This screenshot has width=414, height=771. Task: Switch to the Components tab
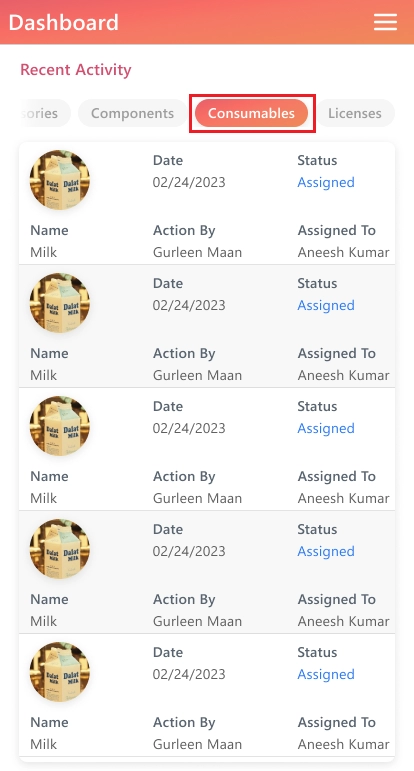tap(132, 113)
